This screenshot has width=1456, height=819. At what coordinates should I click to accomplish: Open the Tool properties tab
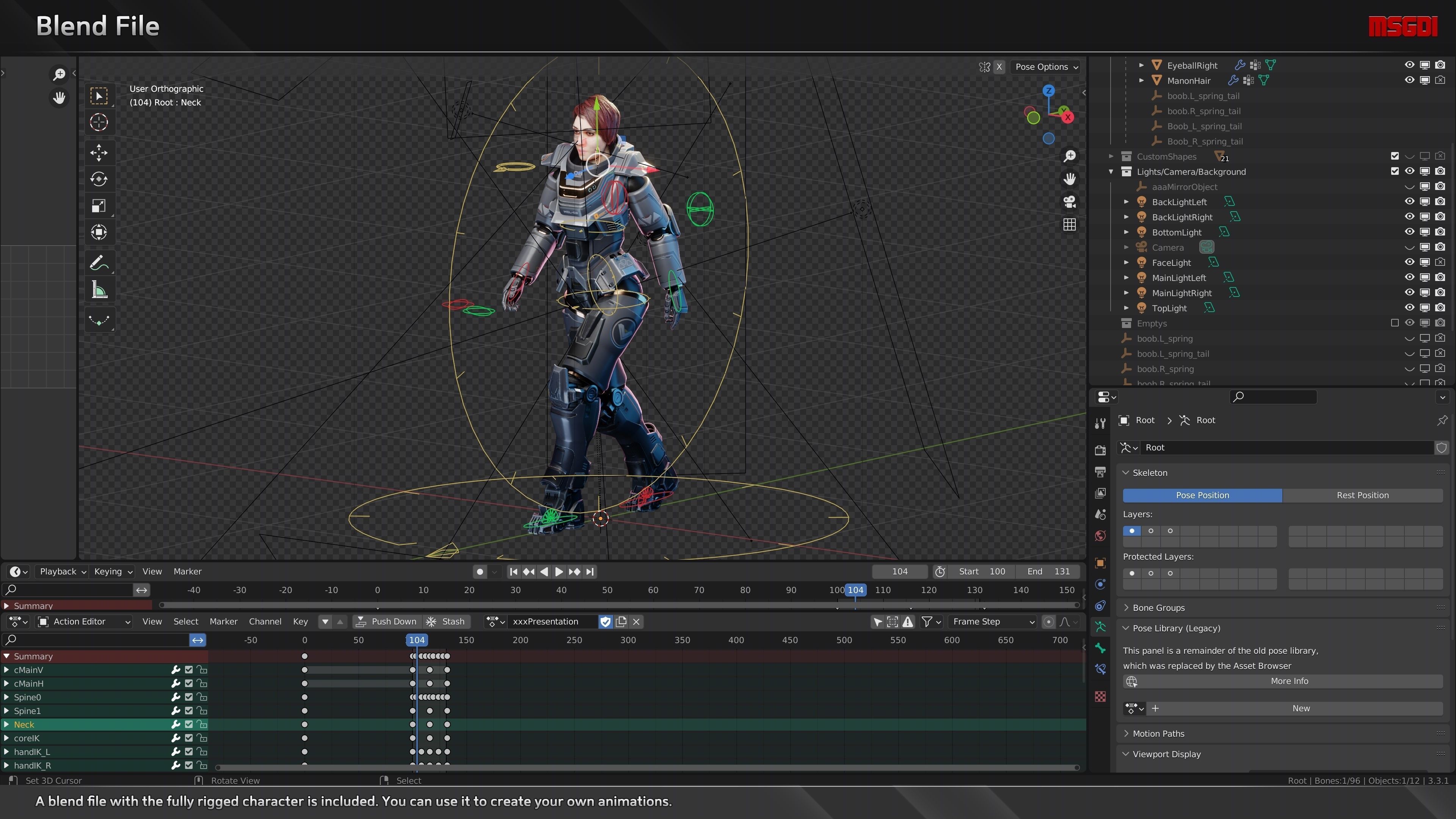[1100, 424]
